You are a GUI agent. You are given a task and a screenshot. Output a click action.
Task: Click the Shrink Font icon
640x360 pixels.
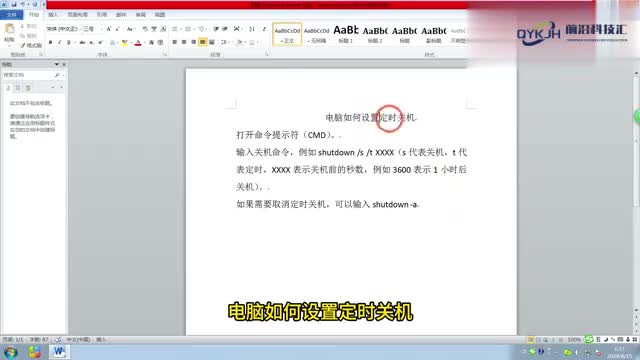click(x=118, y=29)
